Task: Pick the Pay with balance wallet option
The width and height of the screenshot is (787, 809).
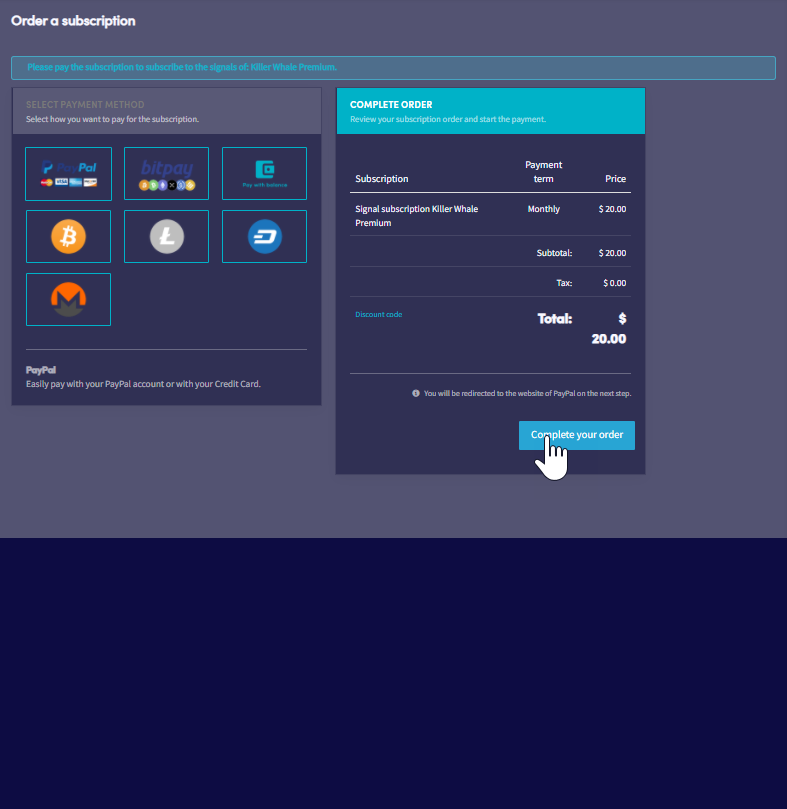Action: pos(264,173)
